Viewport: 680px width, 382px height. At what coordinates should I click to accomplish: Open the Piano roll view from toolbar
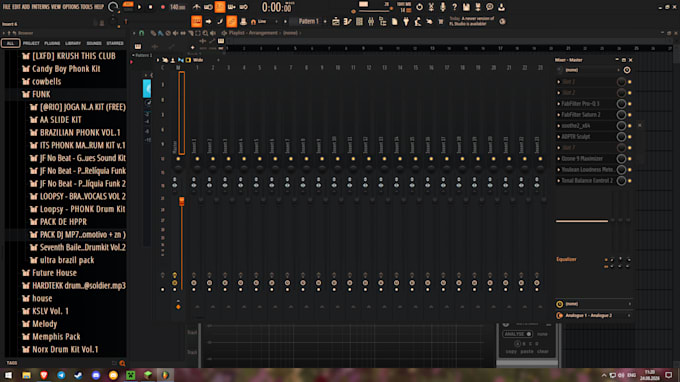[347, 21]
